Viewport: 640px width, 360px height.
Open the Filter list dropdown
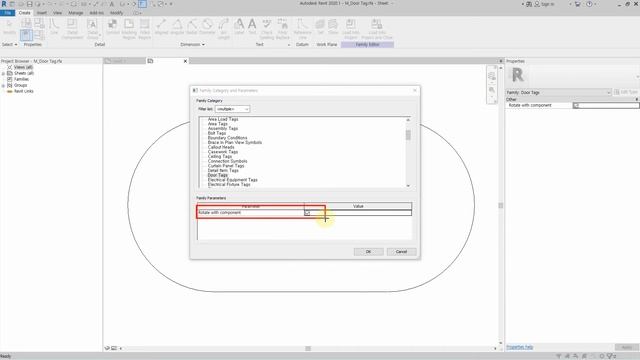pos(232,109)
